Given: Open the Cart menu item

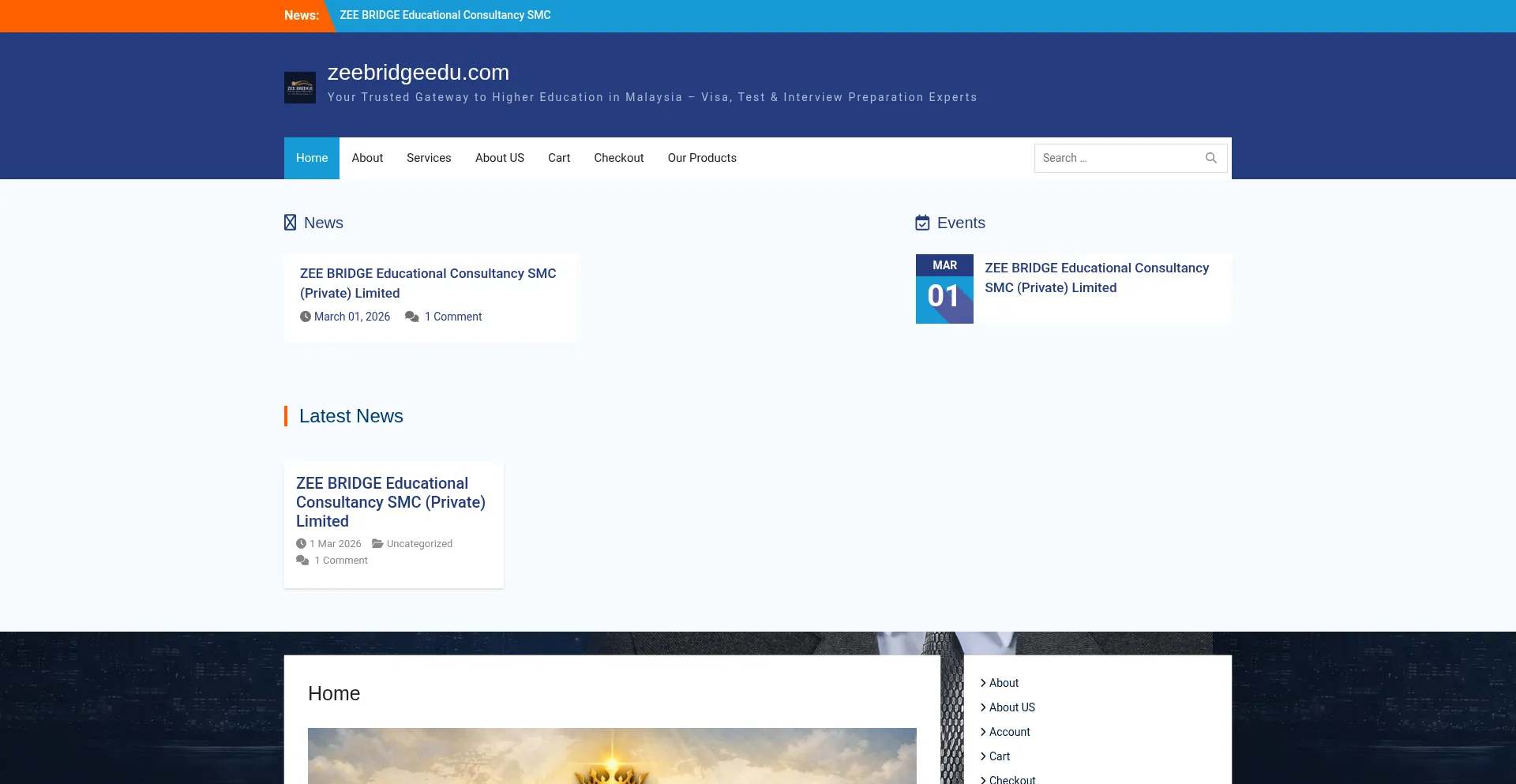Looking at the screenshot, I should (559, 158).
